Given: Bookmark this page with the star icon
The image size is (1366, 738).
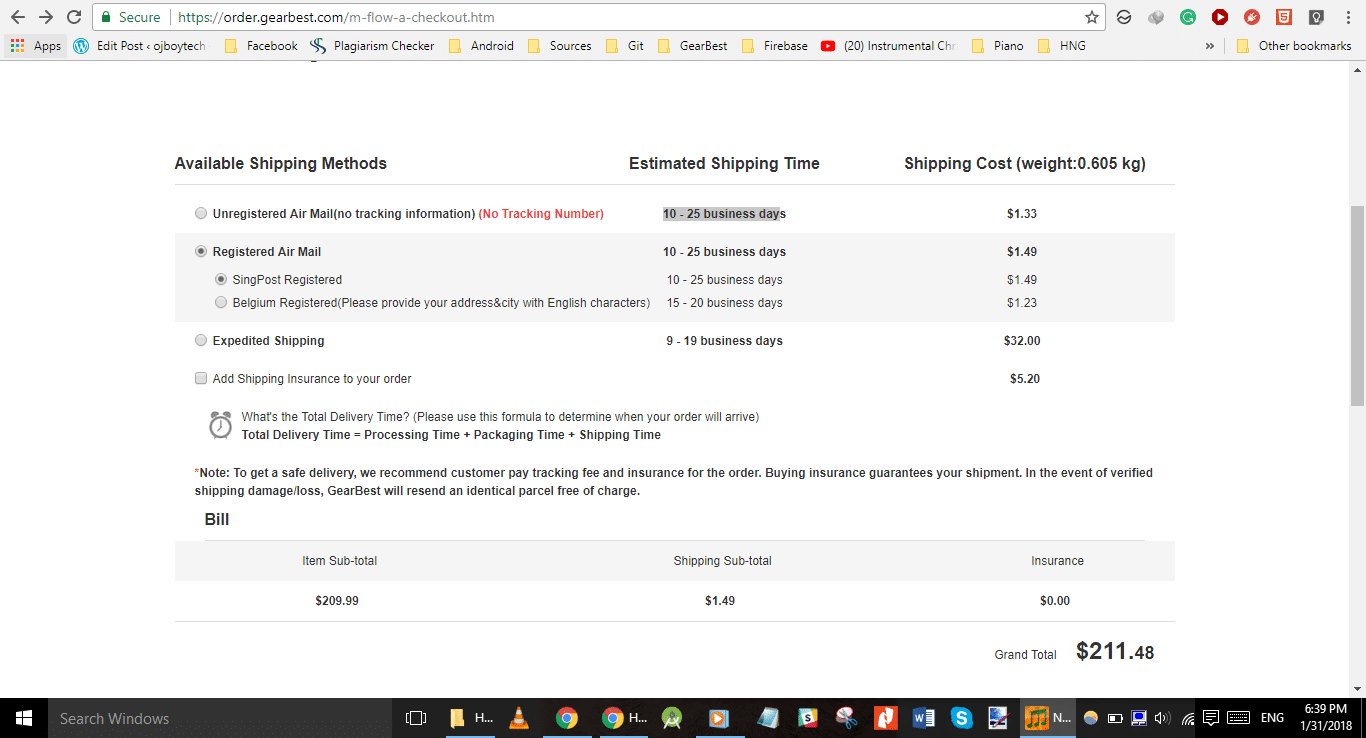Looking at the screenshot, I should point(1092,17).
